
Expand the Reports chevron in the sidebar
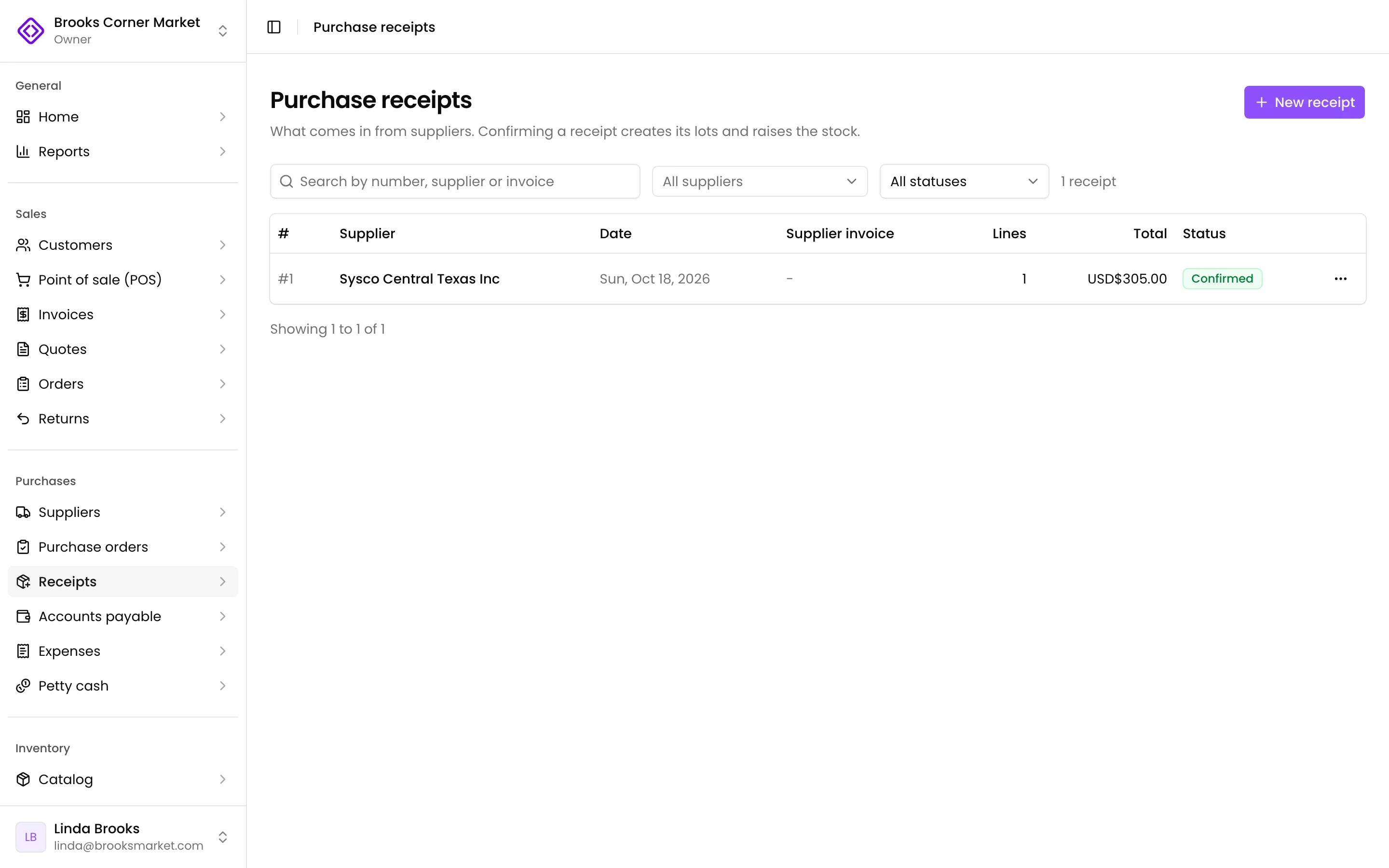(223, 151)
